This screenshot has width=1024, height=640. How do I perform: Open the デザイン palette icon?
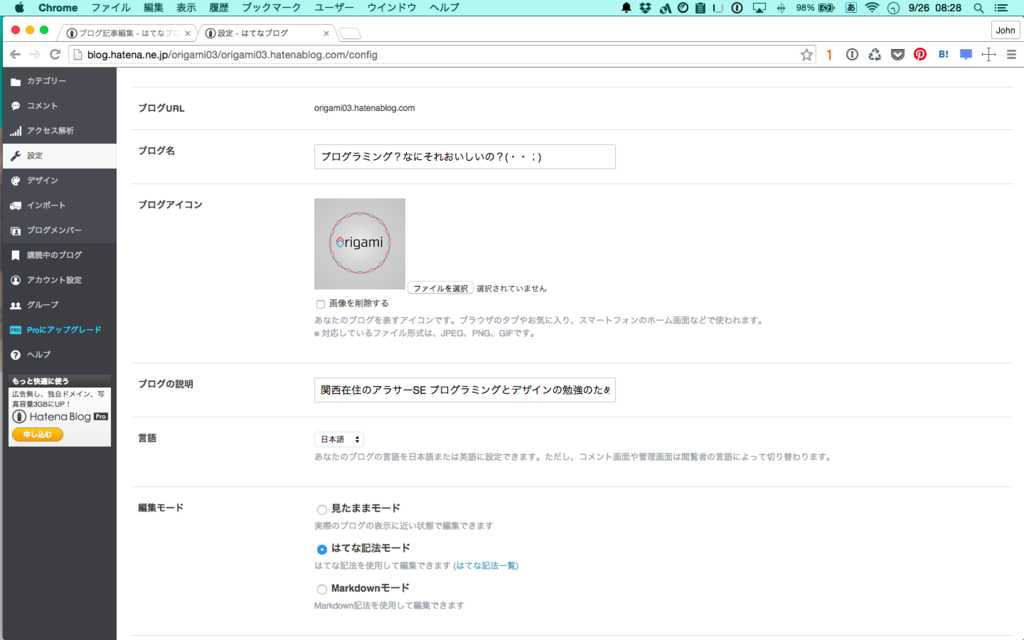click(x=16, y=181)
